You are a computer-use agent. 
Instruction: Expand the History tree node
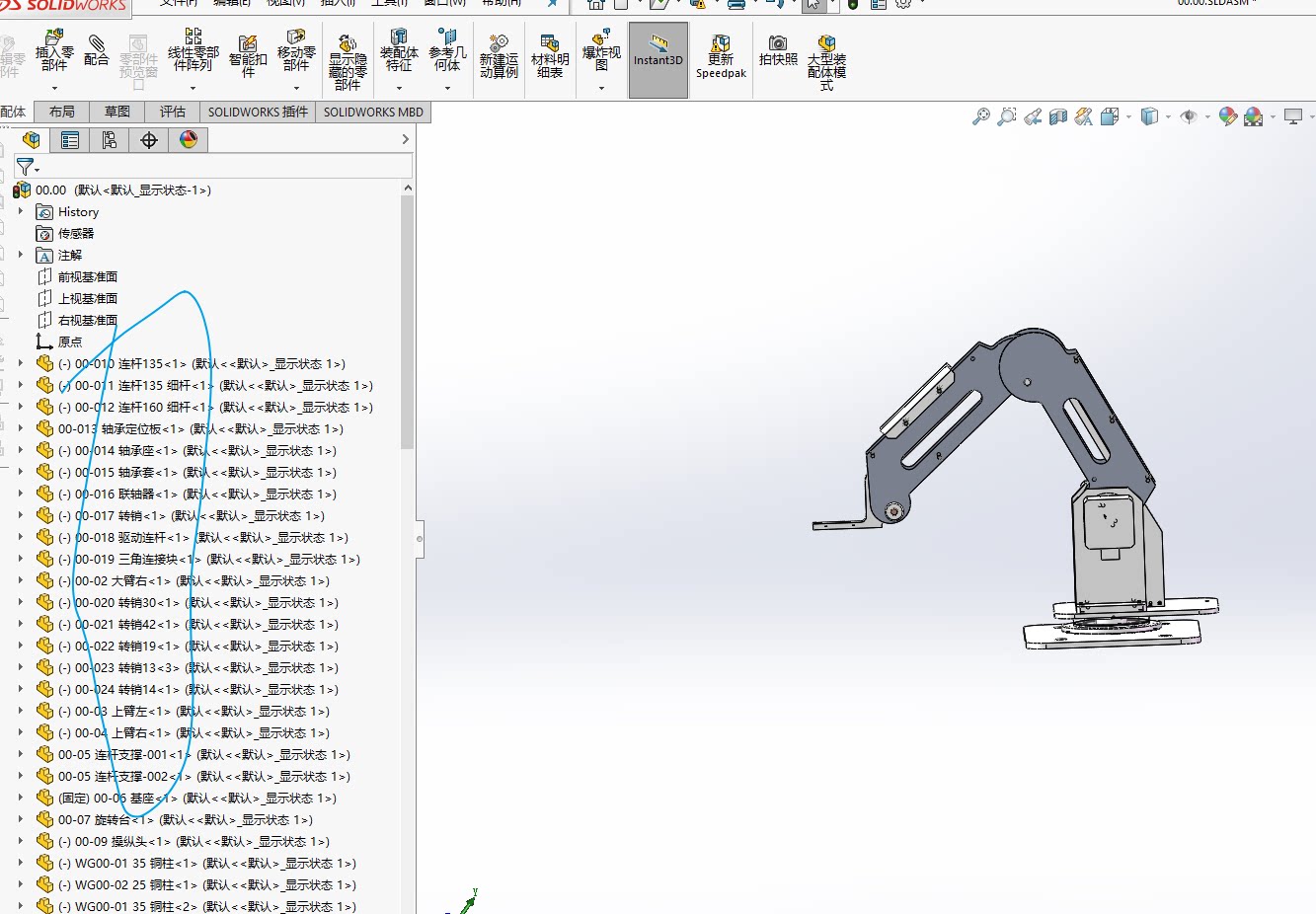[21, 211]
